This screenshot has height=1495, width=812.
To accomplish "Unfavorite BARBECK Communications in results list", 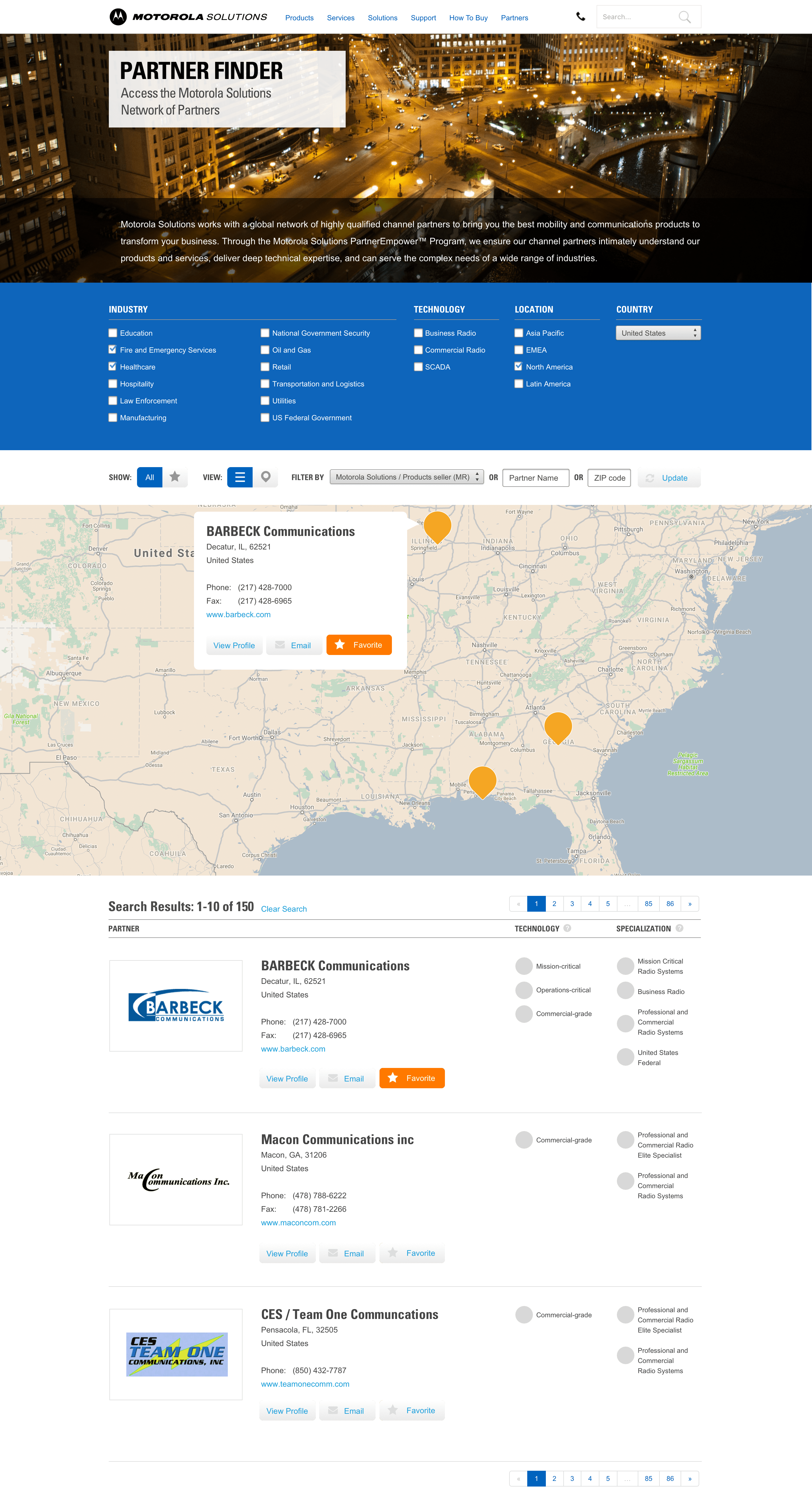I will (412, 1078).
